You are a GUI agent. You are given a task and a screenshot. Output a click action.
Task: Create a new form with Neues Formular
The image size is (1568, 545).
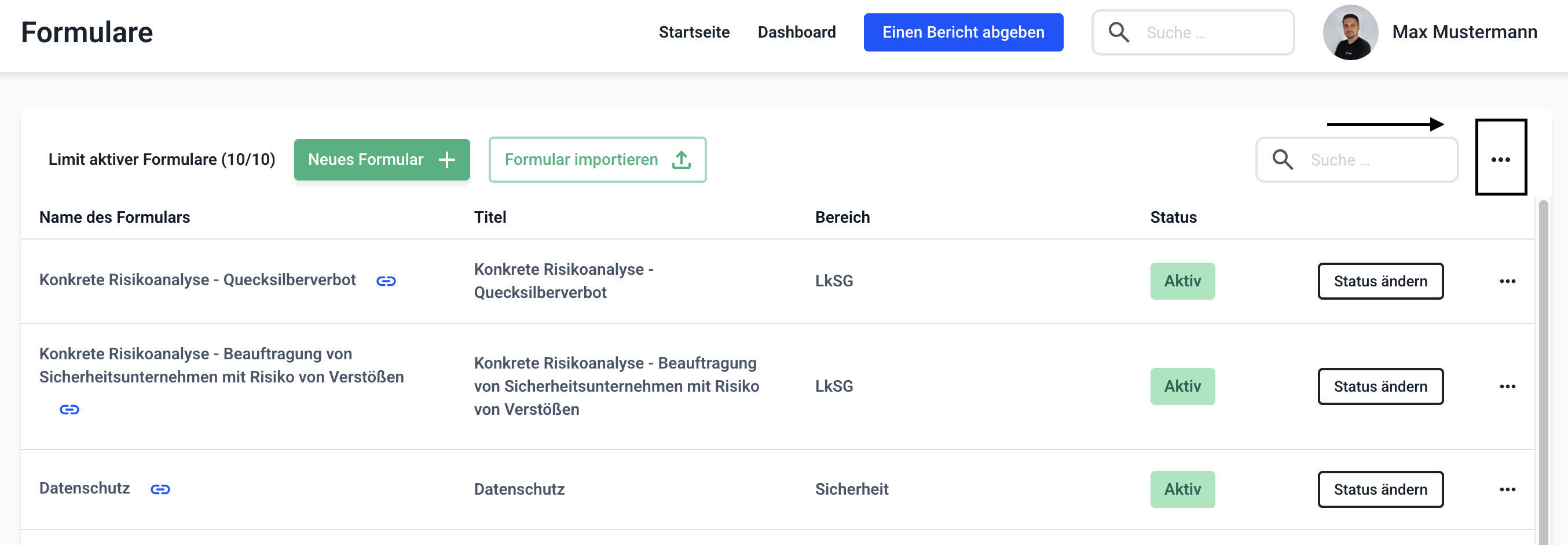(382, 159)
